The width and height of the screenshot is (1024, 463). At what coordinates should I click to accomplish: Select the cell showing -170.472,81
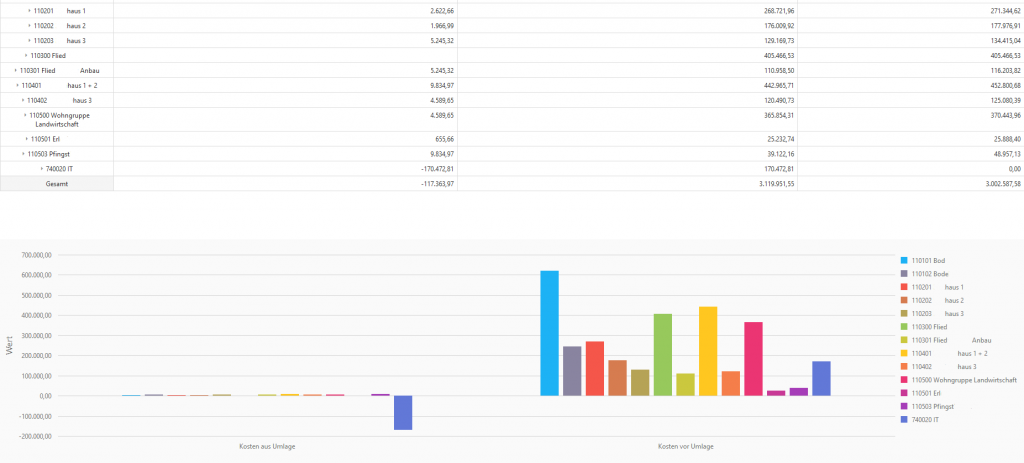click(432, 168)
